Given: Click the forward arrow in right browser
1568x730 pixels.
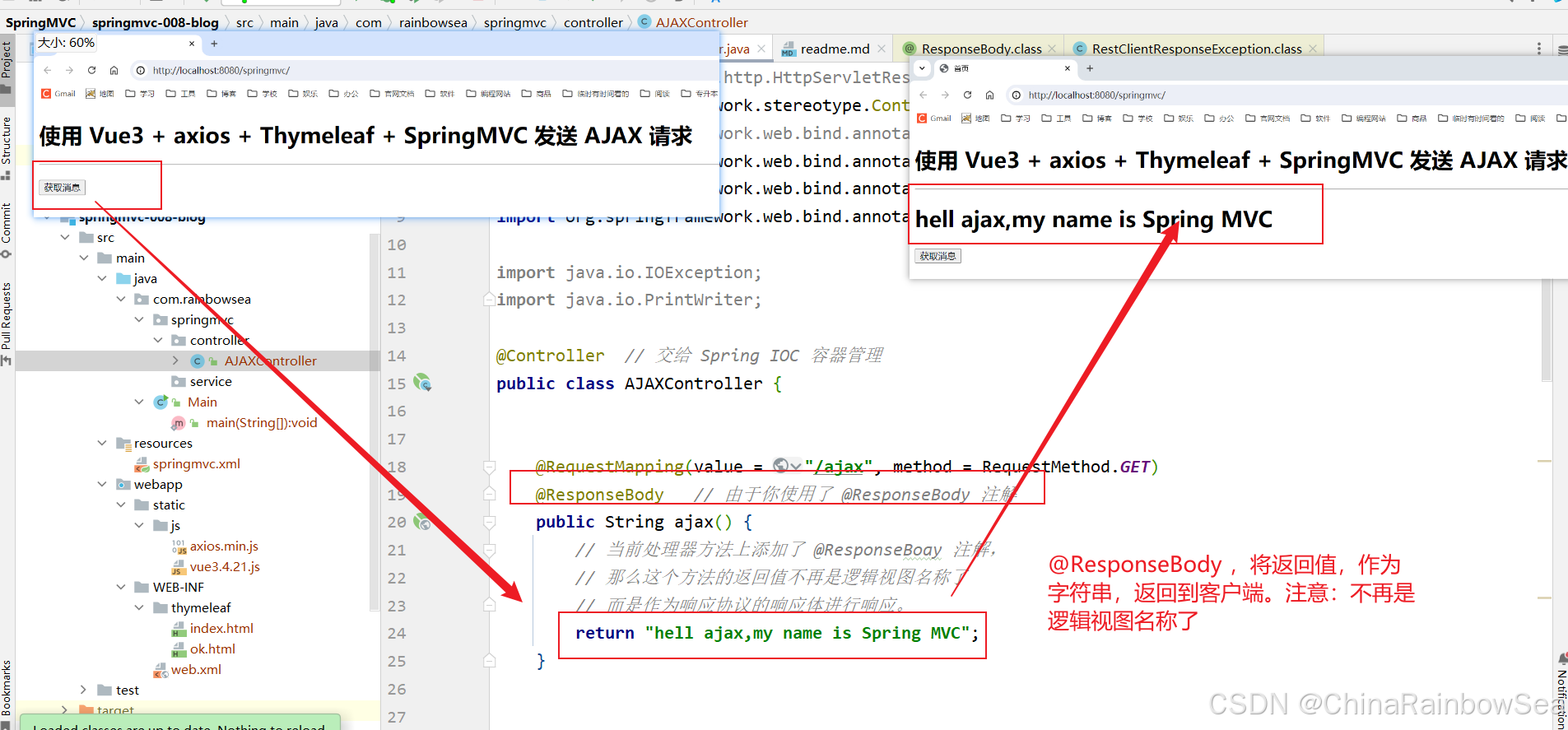Looking at the screenshot, I should (945, 95).
